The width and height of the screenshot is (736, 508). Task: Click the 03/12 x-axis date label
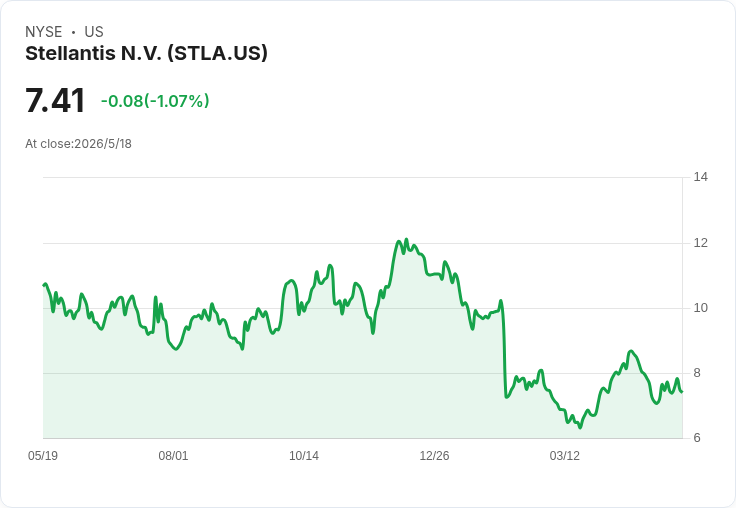tap(565, 455)
